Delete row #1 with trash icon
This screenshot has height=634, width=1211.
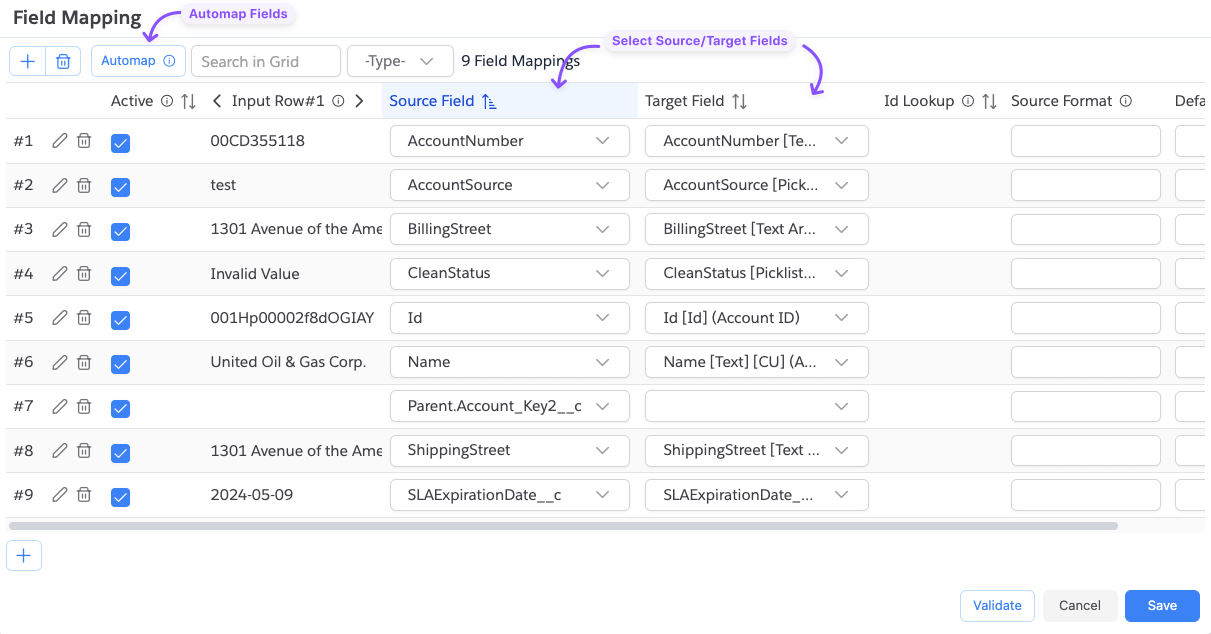click(x=84, y=141)
